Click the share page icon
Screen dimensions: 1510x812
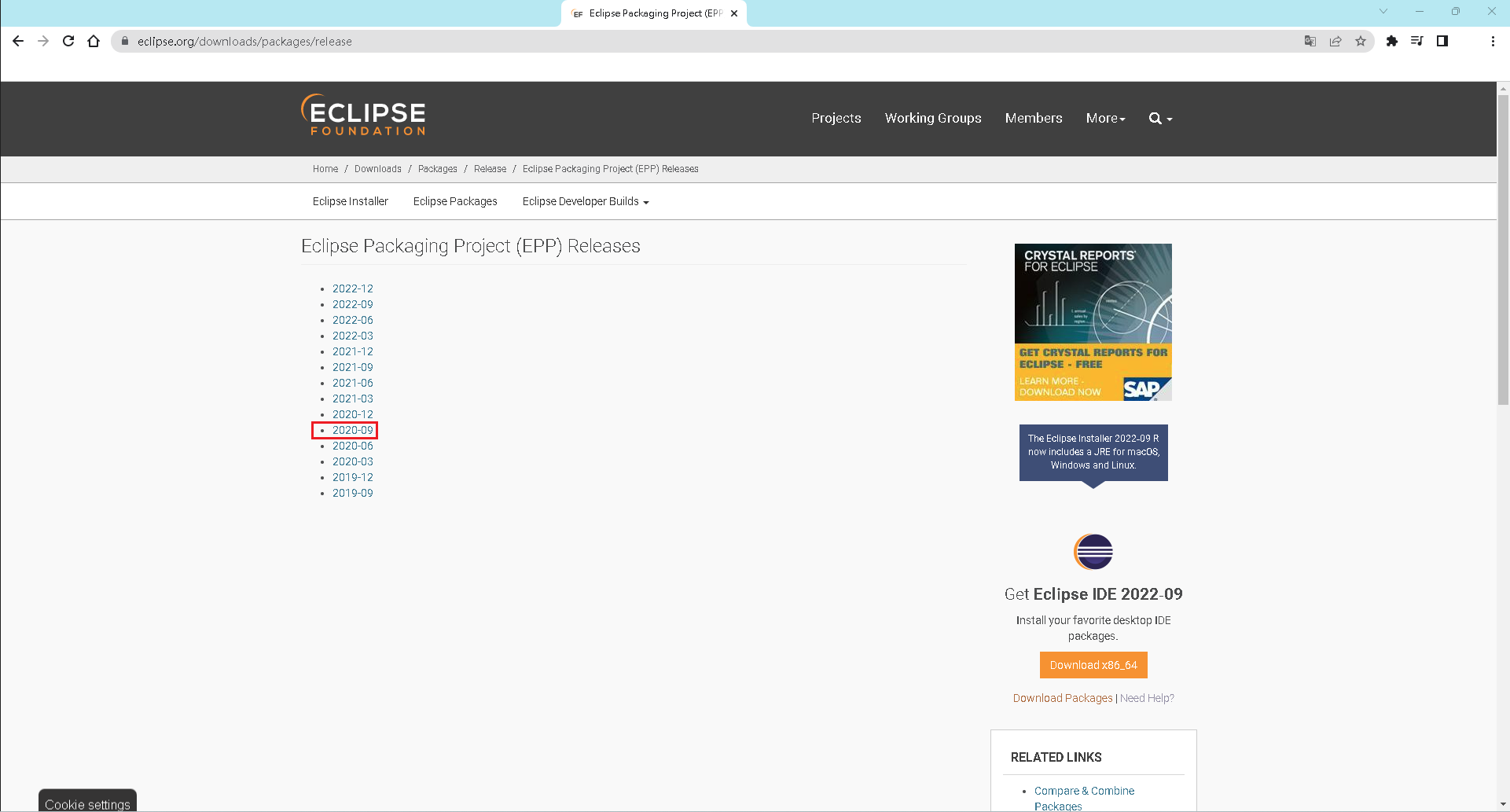point(1335,41)
